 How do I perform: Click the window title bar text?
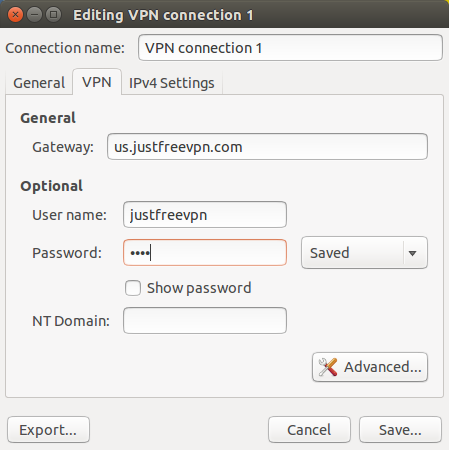[x=163, y=15]
